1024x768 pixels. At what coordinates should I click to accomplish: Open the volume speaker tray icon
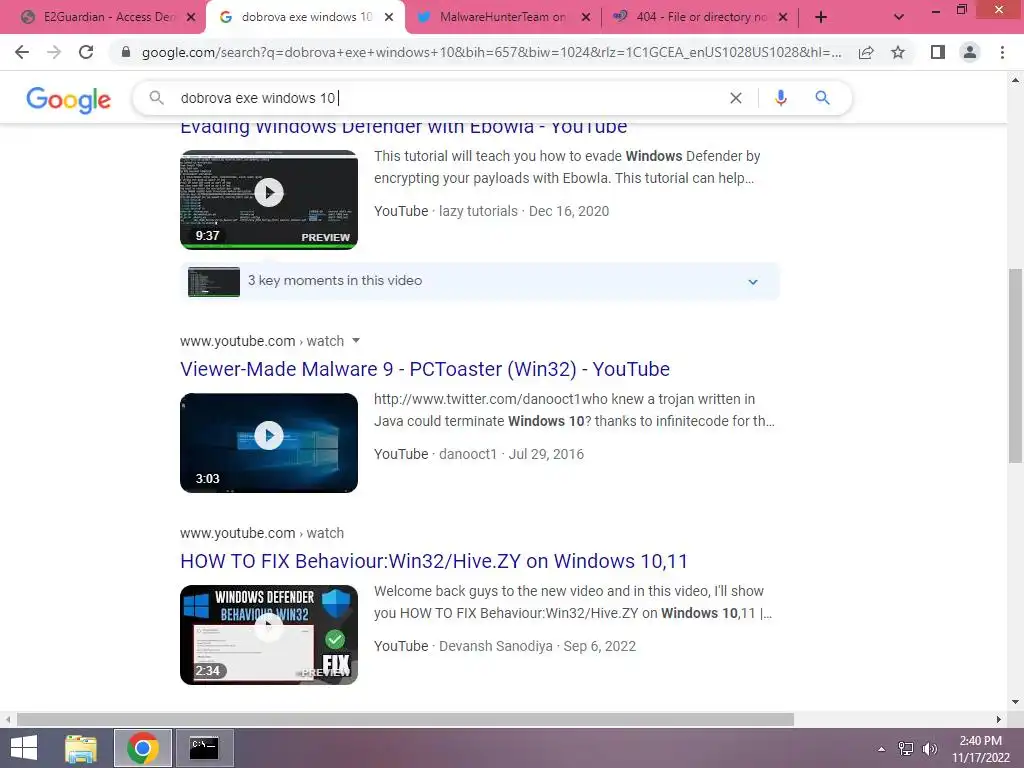click(x=930, y=749)
